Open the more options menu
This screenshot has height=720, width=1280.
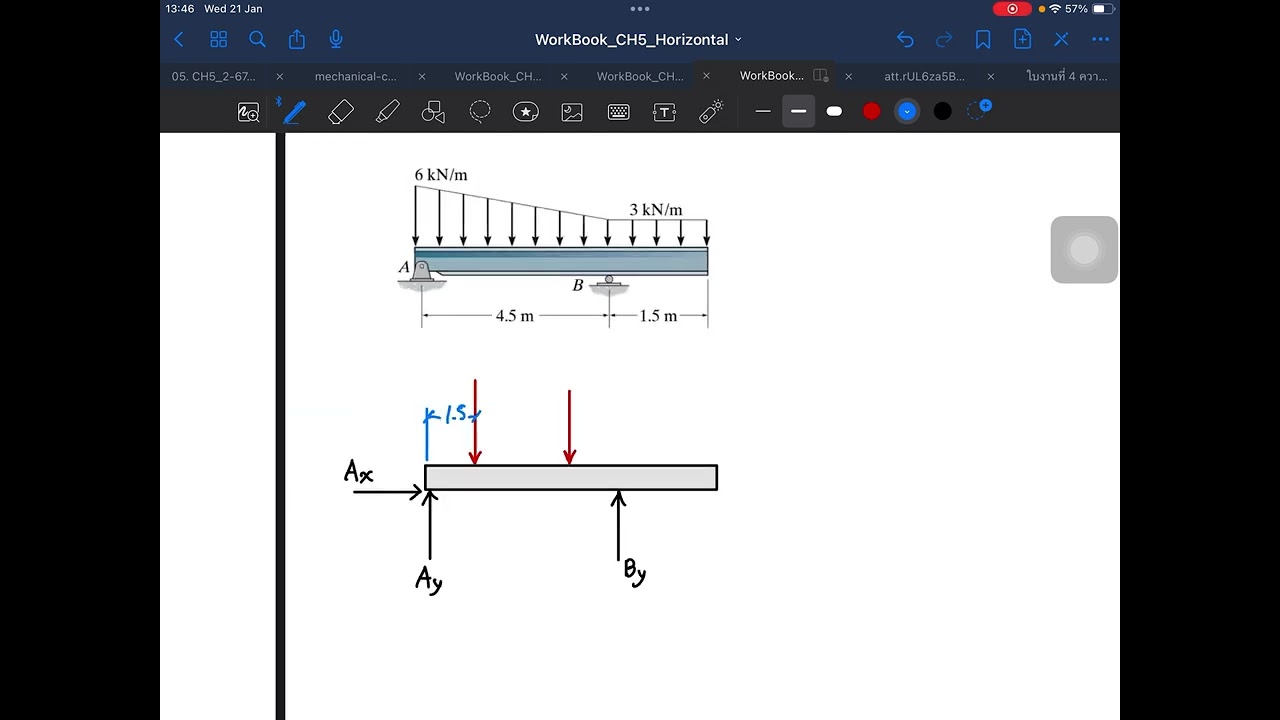(x=1101, y=40)
